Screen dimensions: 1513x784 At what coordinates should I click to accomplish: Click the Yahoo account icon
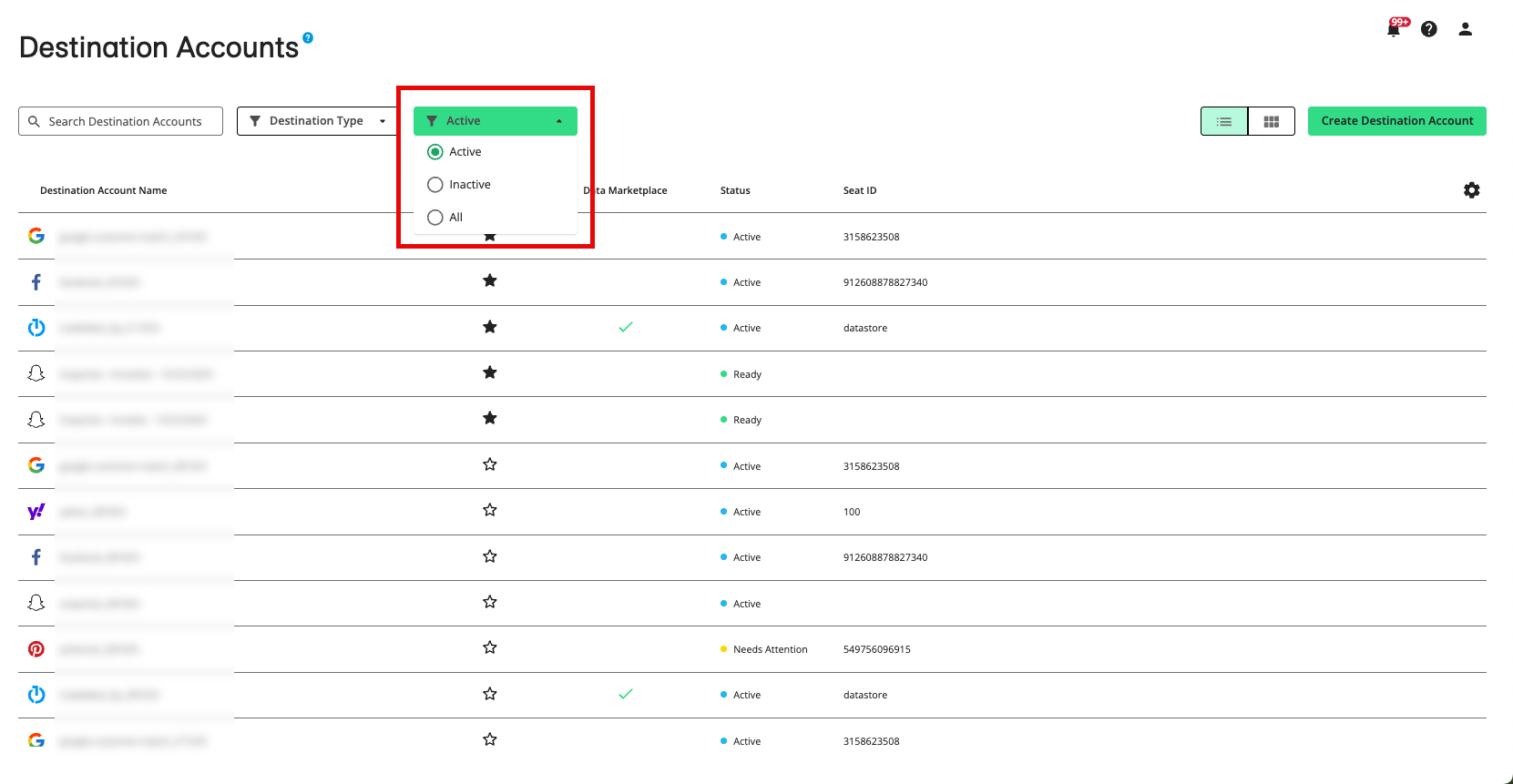pyautogui.click(x=36, y=512)
